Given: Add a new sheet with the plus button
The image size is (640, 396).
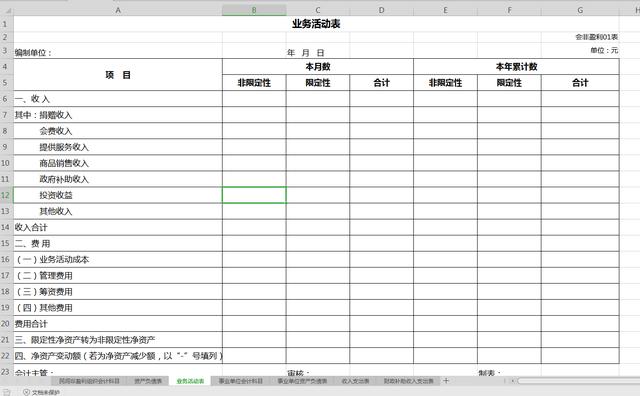Looking at the screenshot, I should tap(446, 381).
